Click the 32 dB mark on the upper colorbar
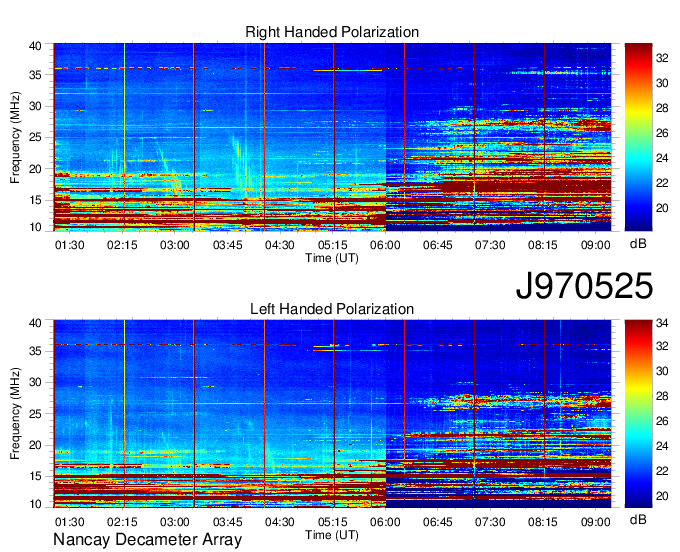 [662, 58]
